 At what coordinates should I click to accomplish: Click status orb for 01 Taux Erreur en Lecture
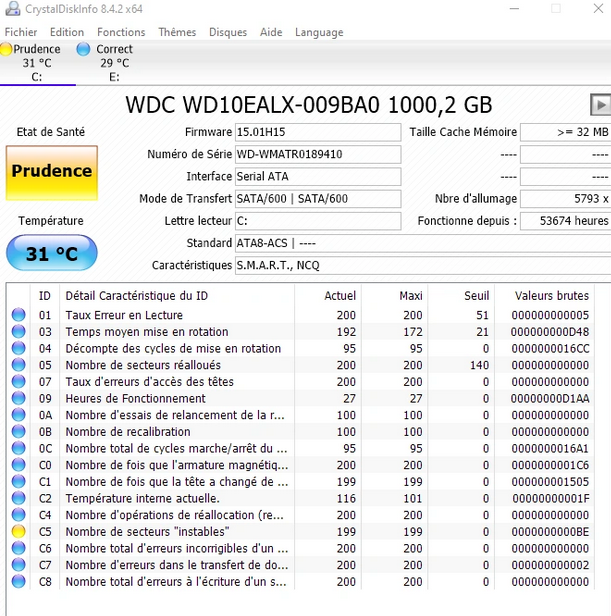[x=18, y=315]
